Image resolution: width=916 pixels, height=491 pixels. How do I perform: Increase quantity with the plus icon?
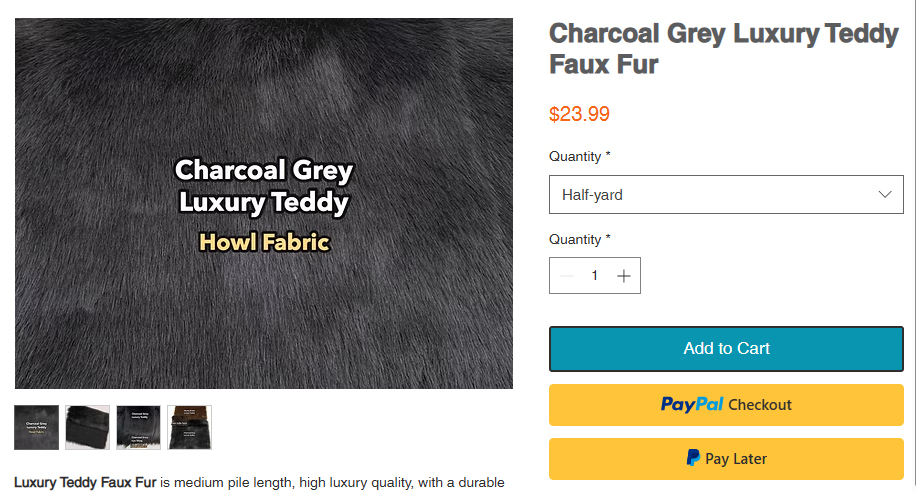pyautogui.click(x=624, y=276)
